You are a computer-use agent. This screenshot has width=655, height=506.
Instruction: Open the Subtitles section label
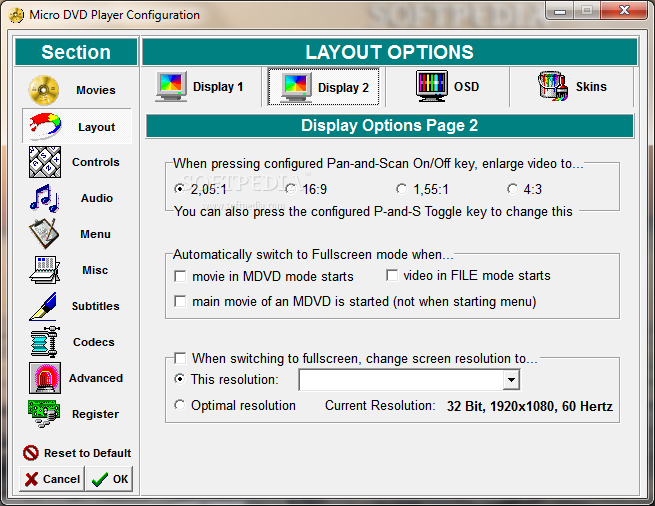point(96,306)
